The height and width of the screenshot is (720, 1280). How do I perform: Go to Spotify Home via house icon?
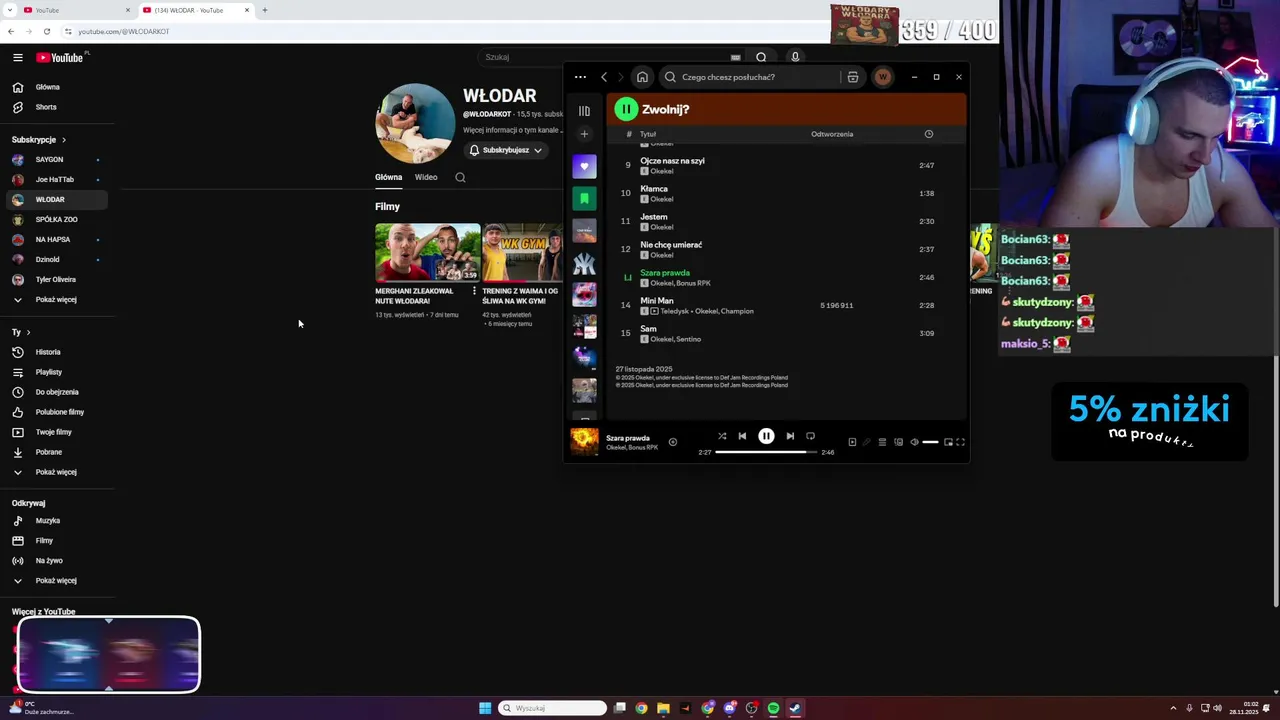point(642,77)
